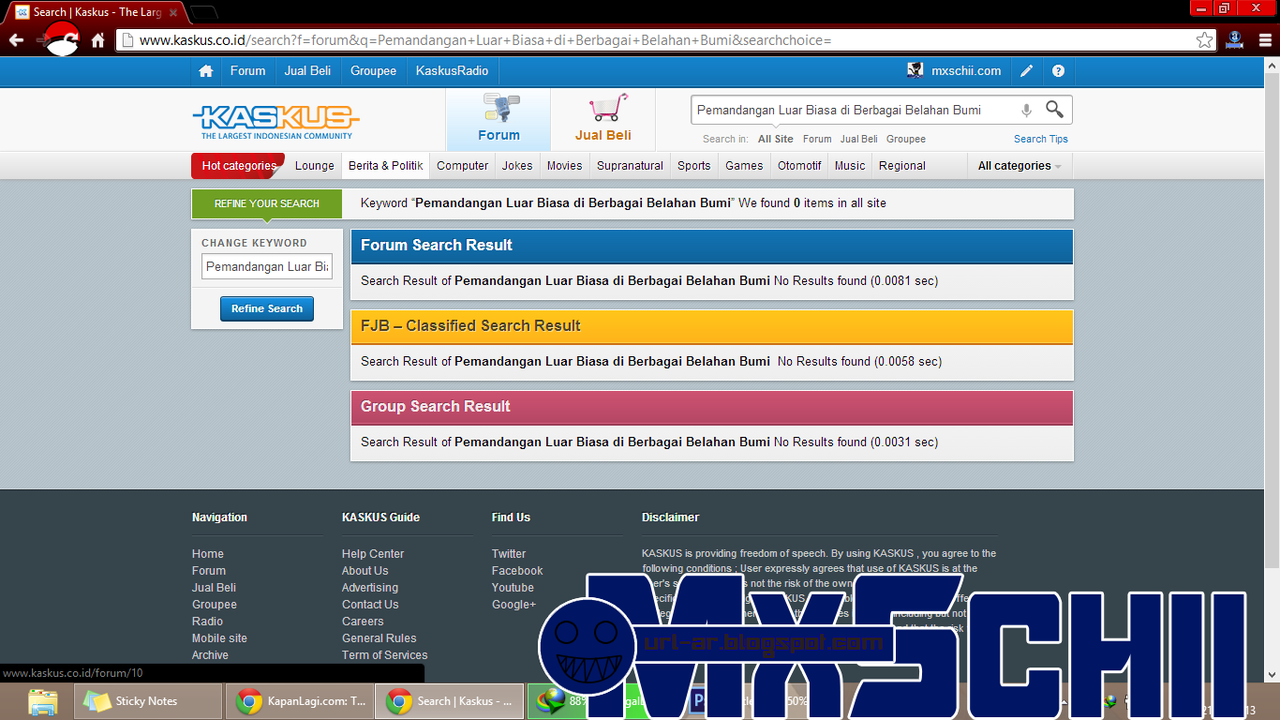Open the Supranatural category

click(630, 166)
